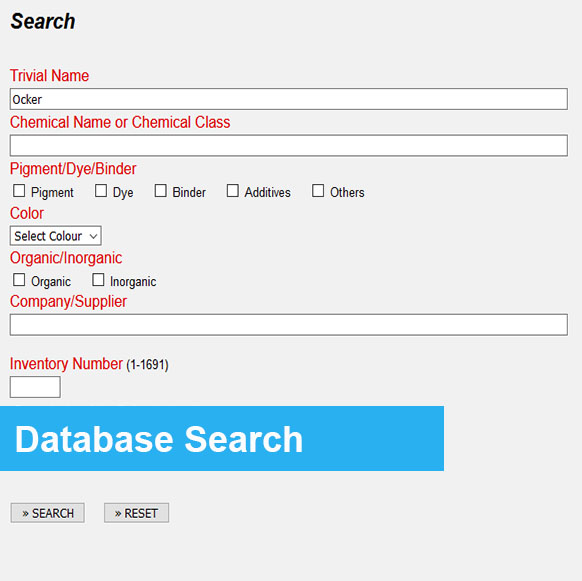Select the Others checkbox
This screenshot has width=582, height=581.
(318, 191)
